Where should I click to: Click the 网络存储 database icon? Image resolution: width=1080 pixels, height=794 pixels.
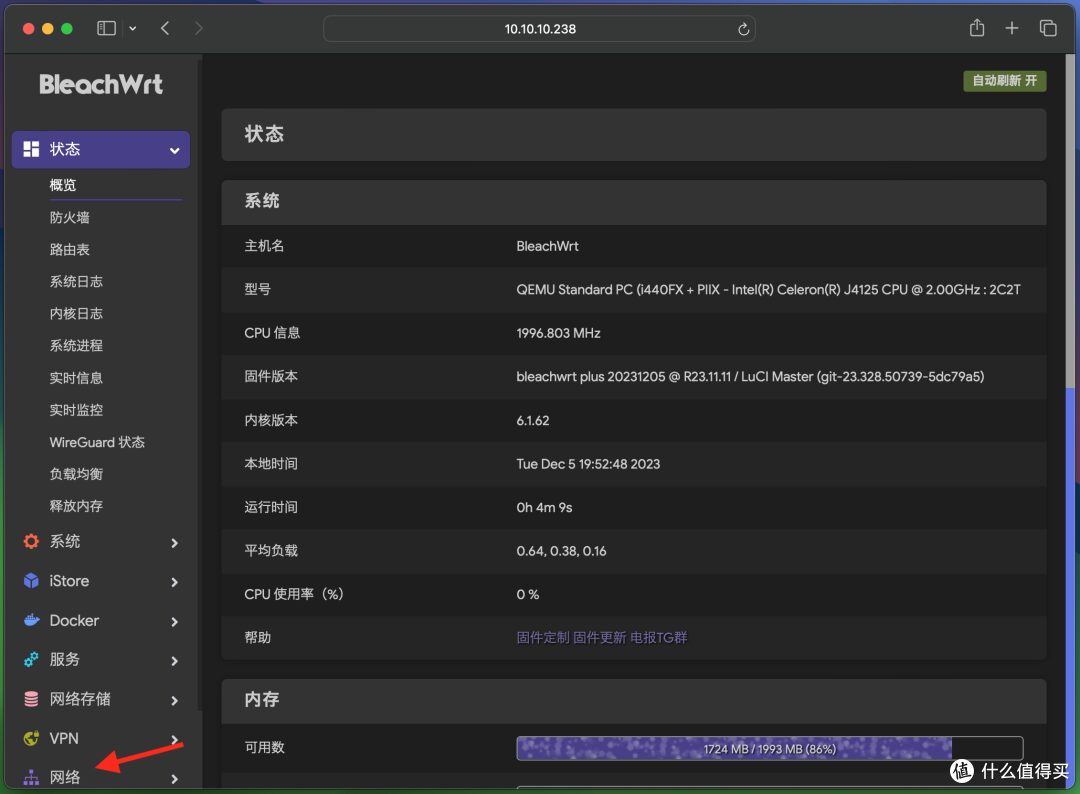(x=29, y=699)
